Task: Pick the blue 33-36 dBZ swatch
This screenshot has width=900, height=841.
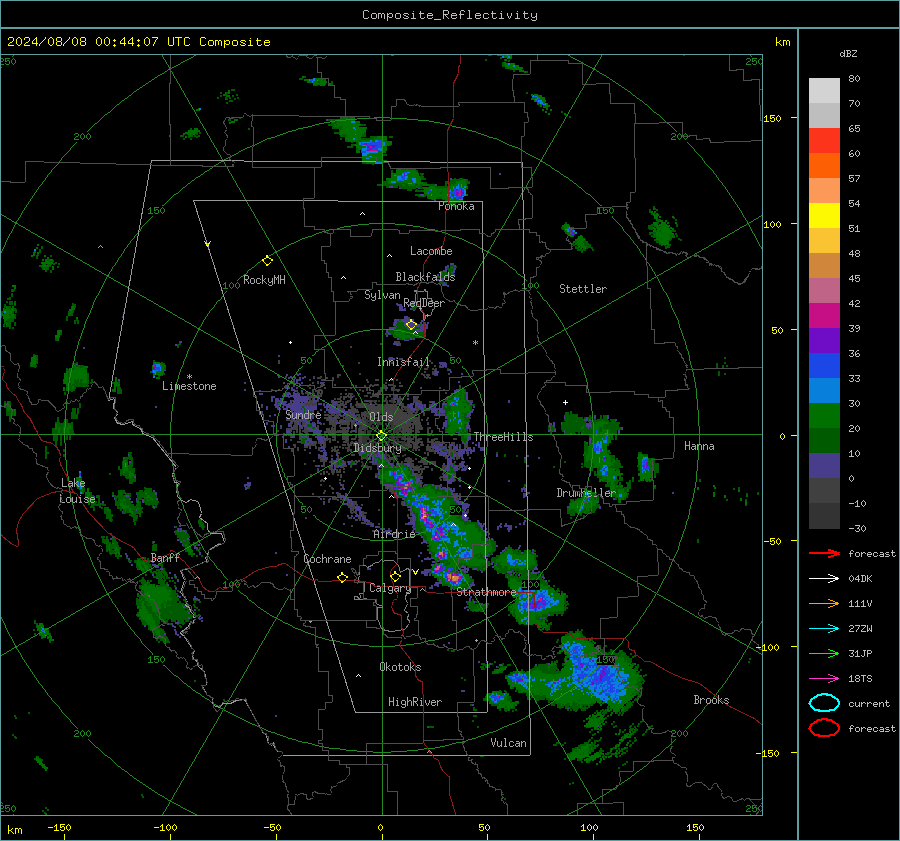Action: click(824, 366)
